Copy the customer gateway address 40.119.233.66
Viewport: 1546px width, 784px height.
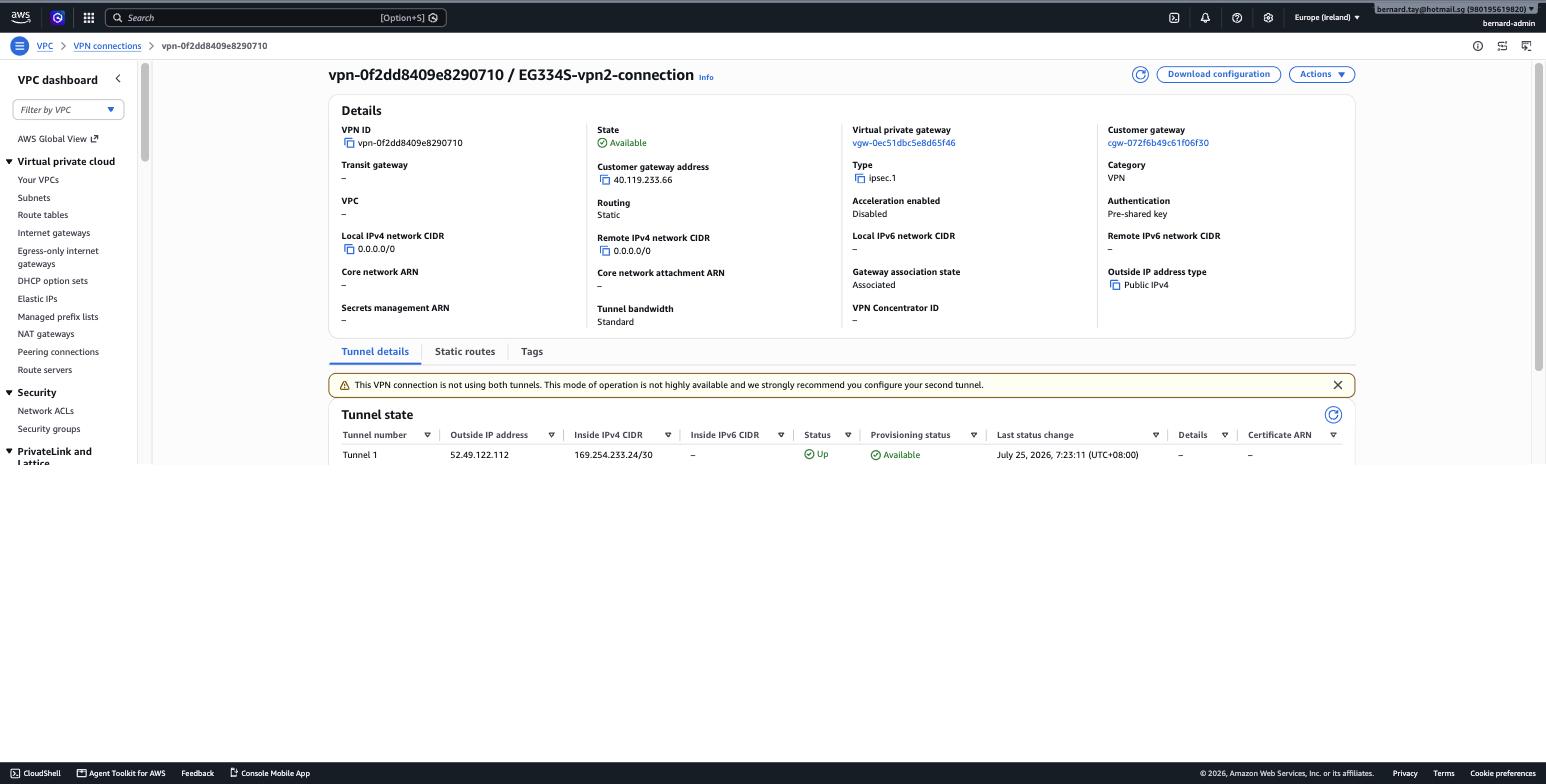coord(605,180)
